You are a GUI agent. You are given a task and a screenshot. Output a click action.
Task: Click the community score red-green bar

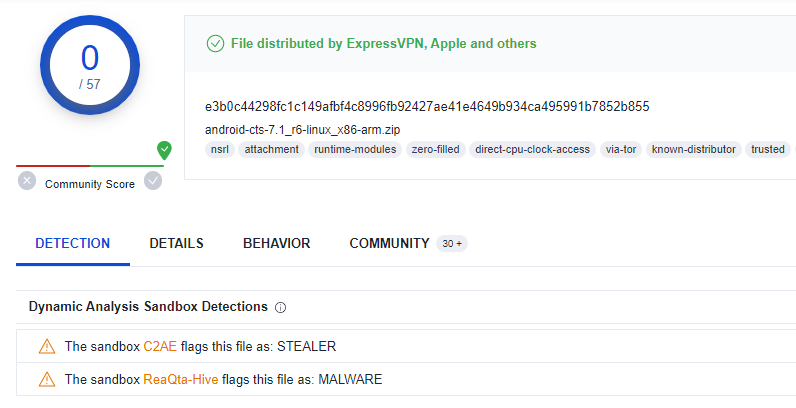tap(90, 165)
